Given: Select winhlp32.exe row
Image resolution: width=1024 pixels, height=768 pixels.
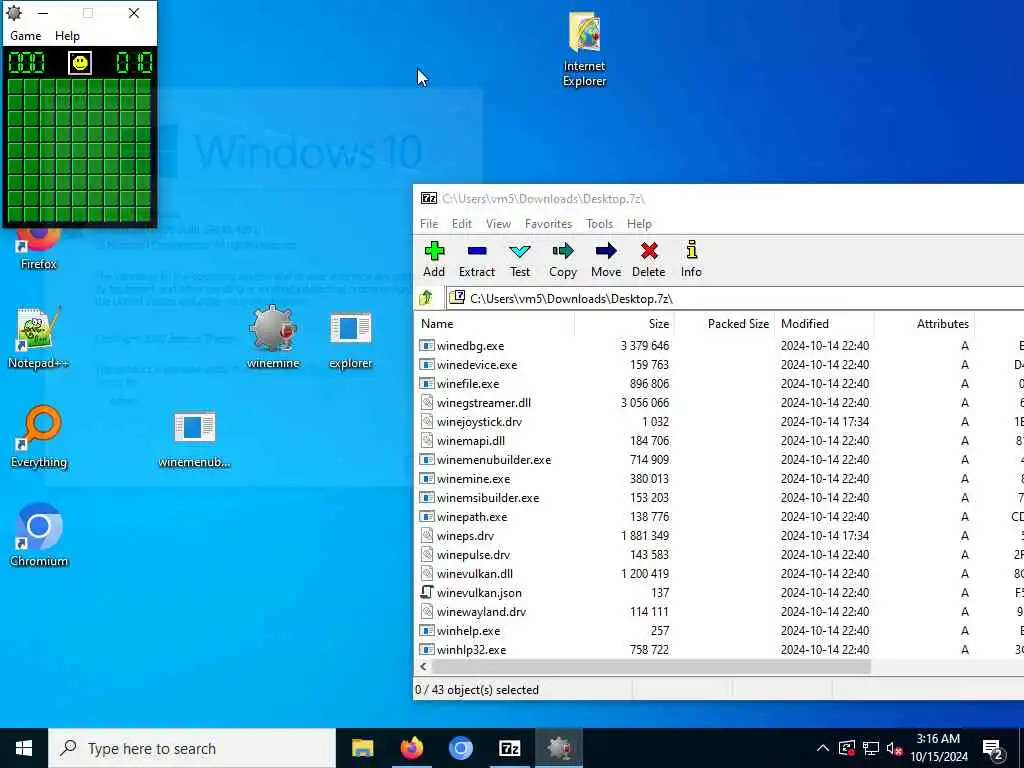Looking at the screenshot, I should point(718,650).
